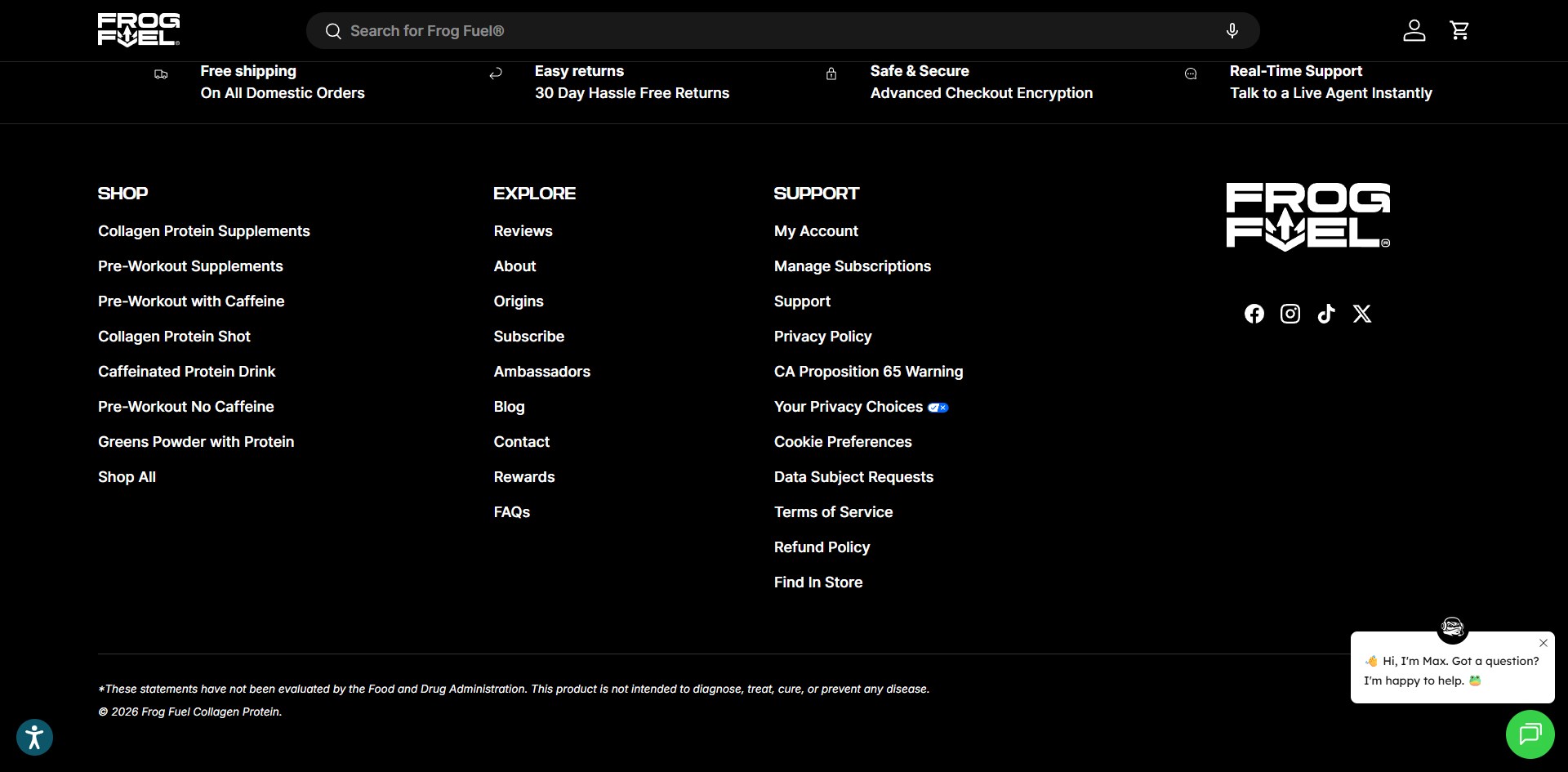Click the SHOP column heading
This screenshot has width=1568, height=772.
[x=123, y=194]
